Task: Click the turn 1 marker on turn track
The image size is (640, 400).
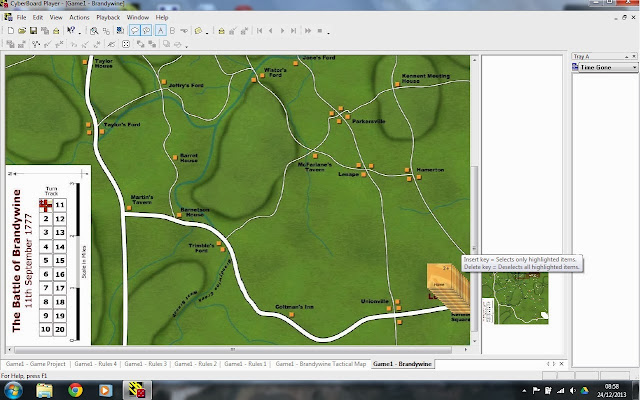Action: (46, 205)
